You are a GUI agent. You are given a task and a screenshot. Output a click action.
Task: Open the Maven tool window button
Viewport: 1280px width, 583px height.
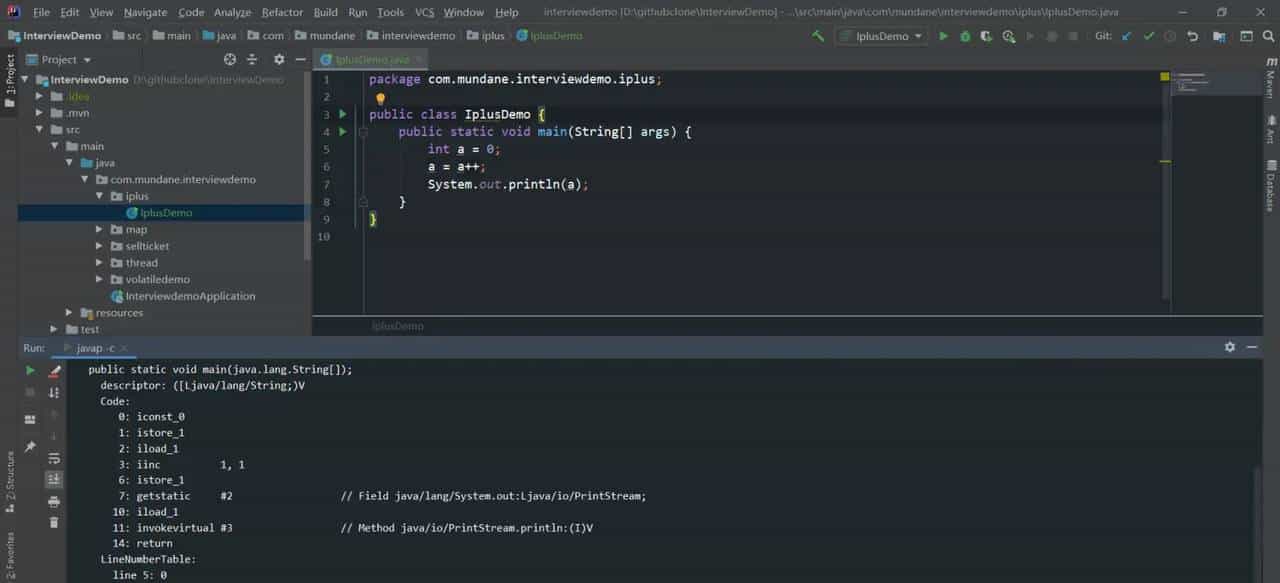click(1270, 78)
